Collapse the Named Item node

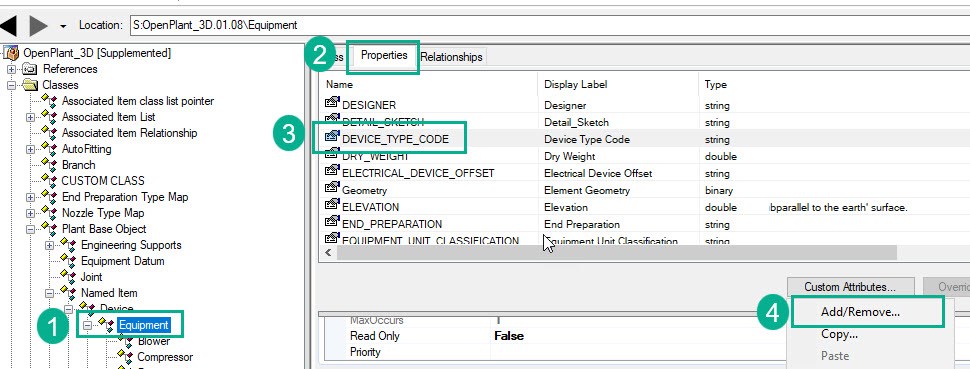click(x=49, y=293)
